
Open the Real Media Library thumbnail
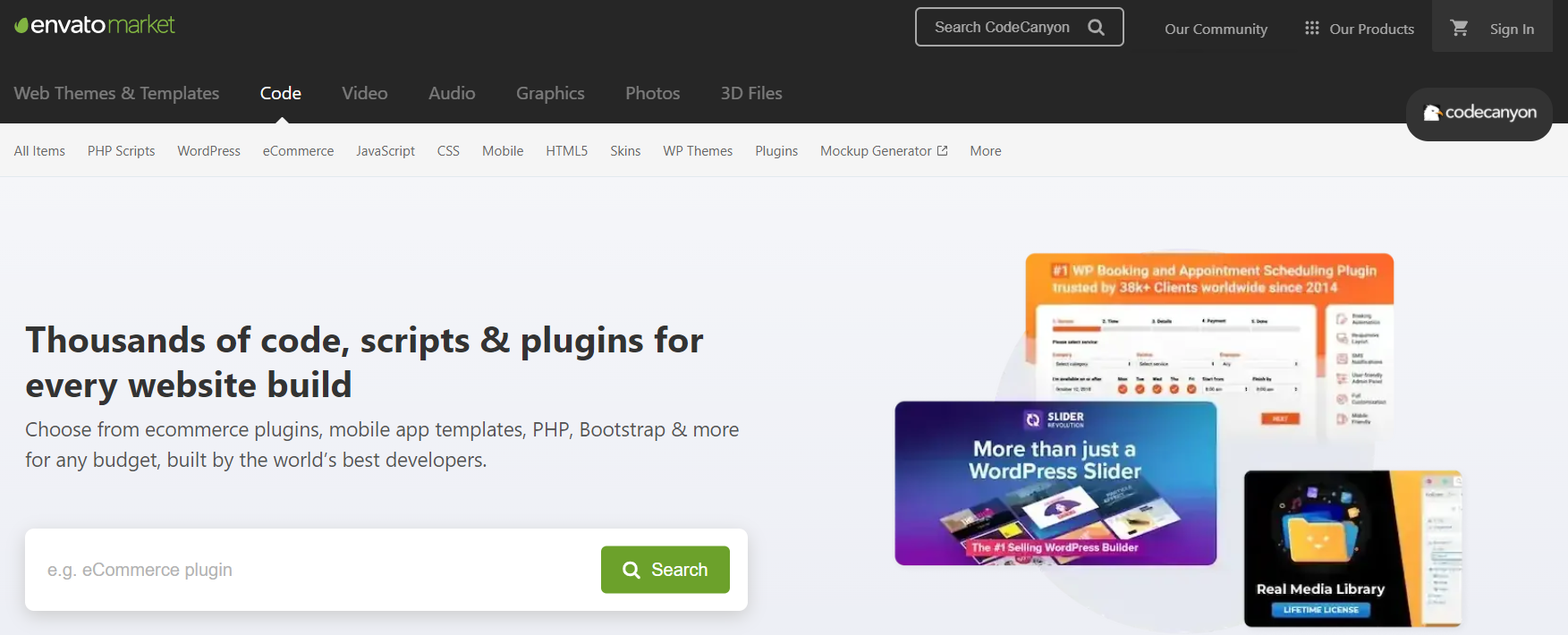click(1352, 548)
